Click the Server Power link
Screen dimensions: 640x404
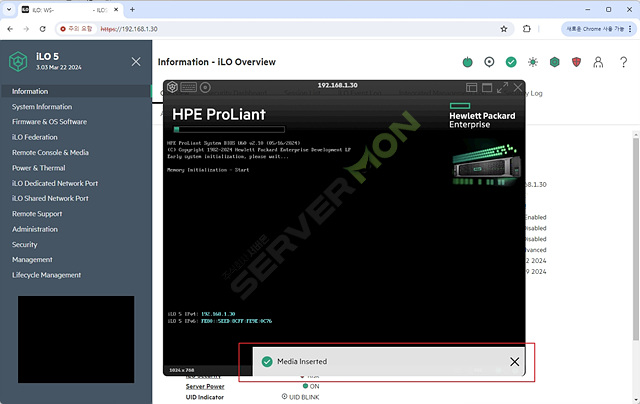click(x=205, y=386)
